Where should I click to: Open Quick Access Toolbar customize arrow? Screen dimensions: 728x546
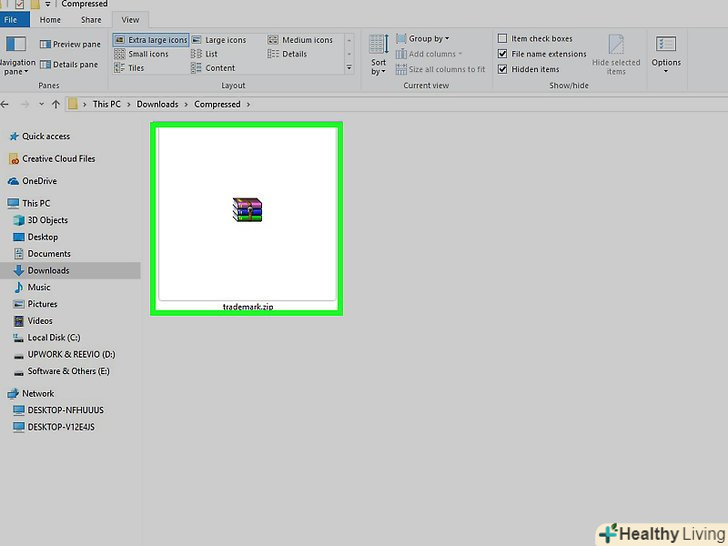click(x=48, y=4)
